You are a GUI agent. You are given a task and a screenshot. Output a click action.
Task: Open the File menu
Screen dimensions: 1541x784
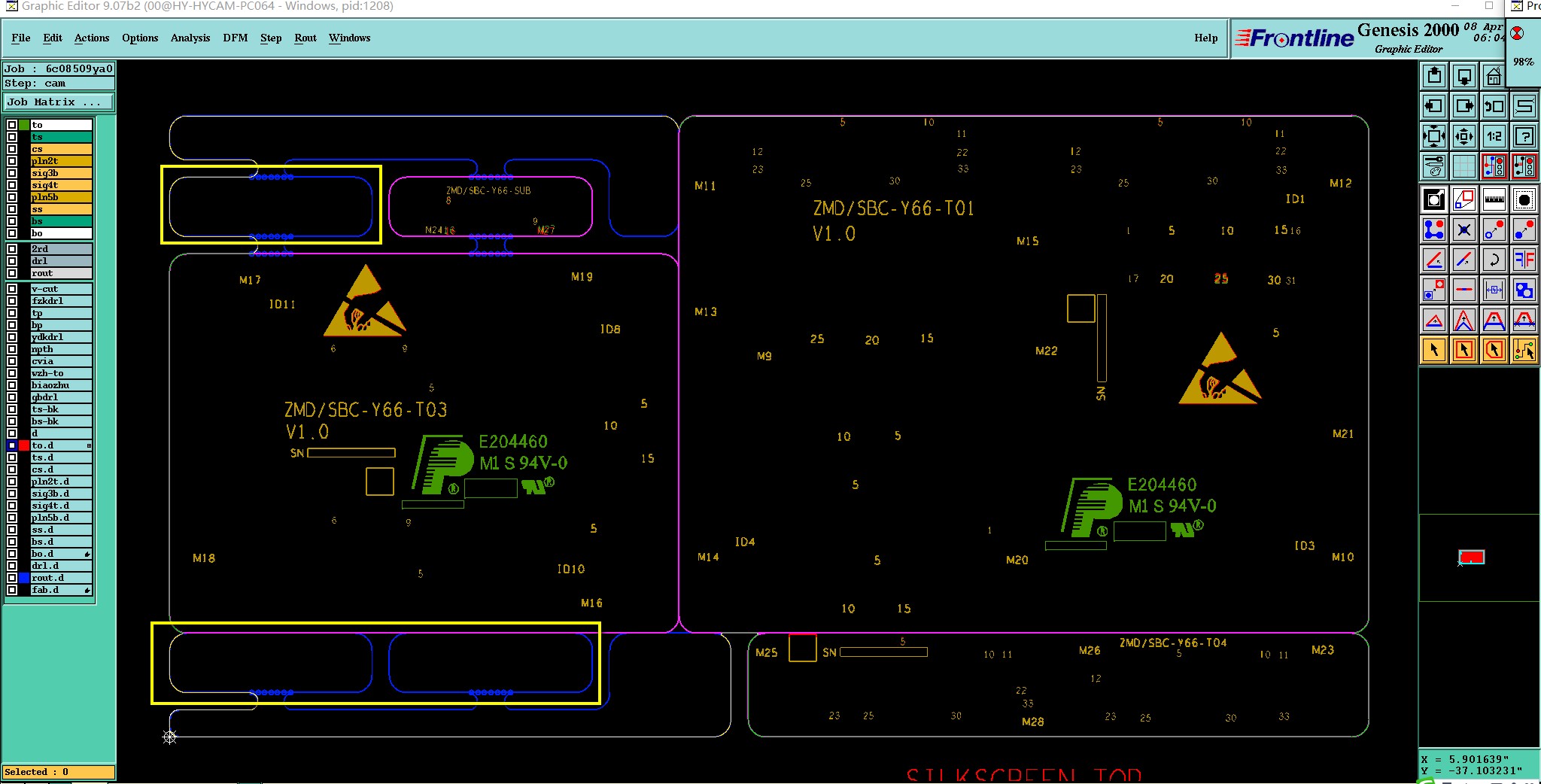tap(21, 38)
